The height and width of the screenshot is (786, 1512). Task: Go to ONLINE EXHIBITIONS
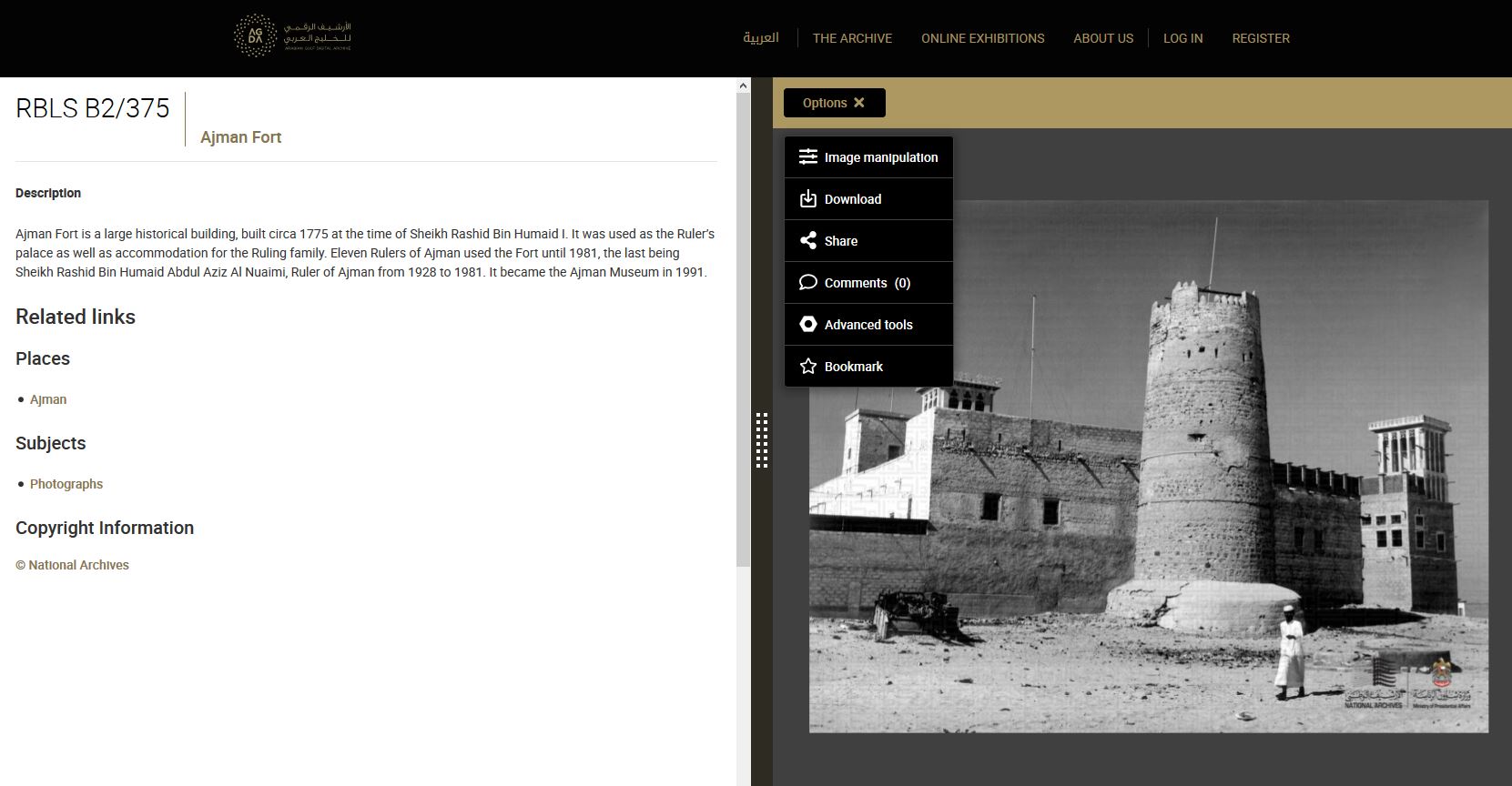point(982,38)
